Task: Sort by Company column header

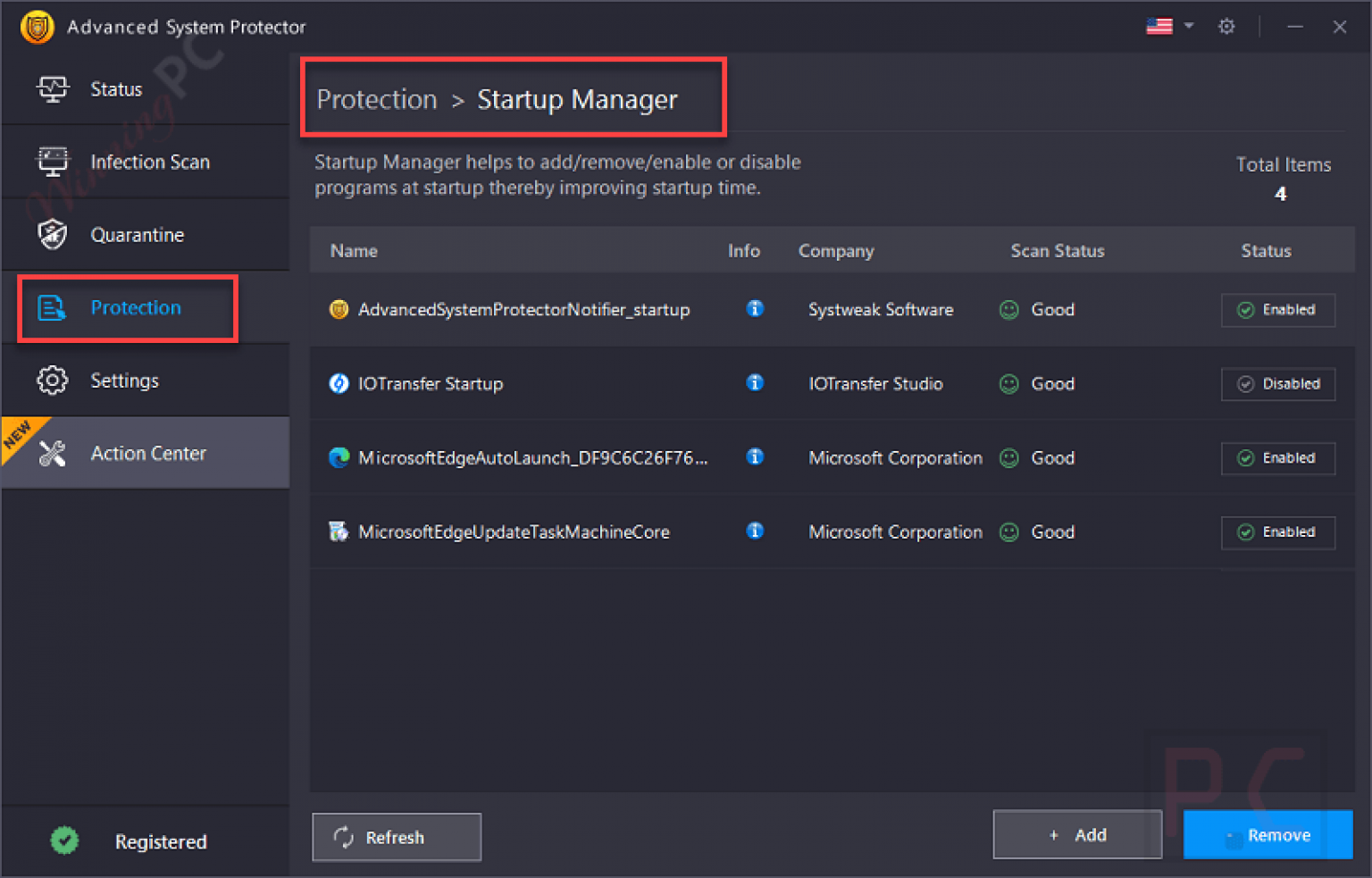Action: [x=836, y=251]
